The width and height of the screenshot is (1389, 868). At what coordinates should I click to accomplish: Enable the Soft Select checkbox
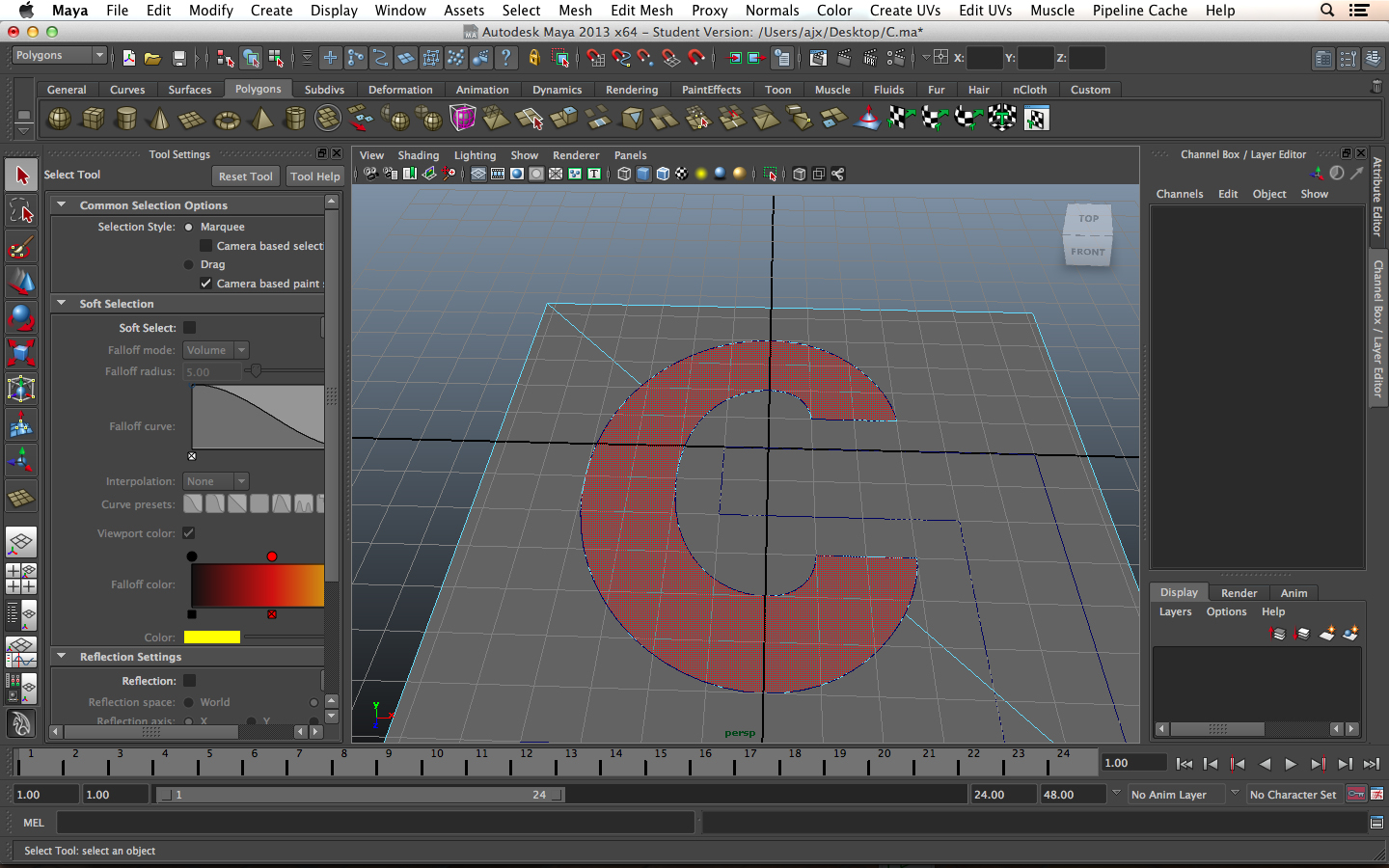[190, 328]
